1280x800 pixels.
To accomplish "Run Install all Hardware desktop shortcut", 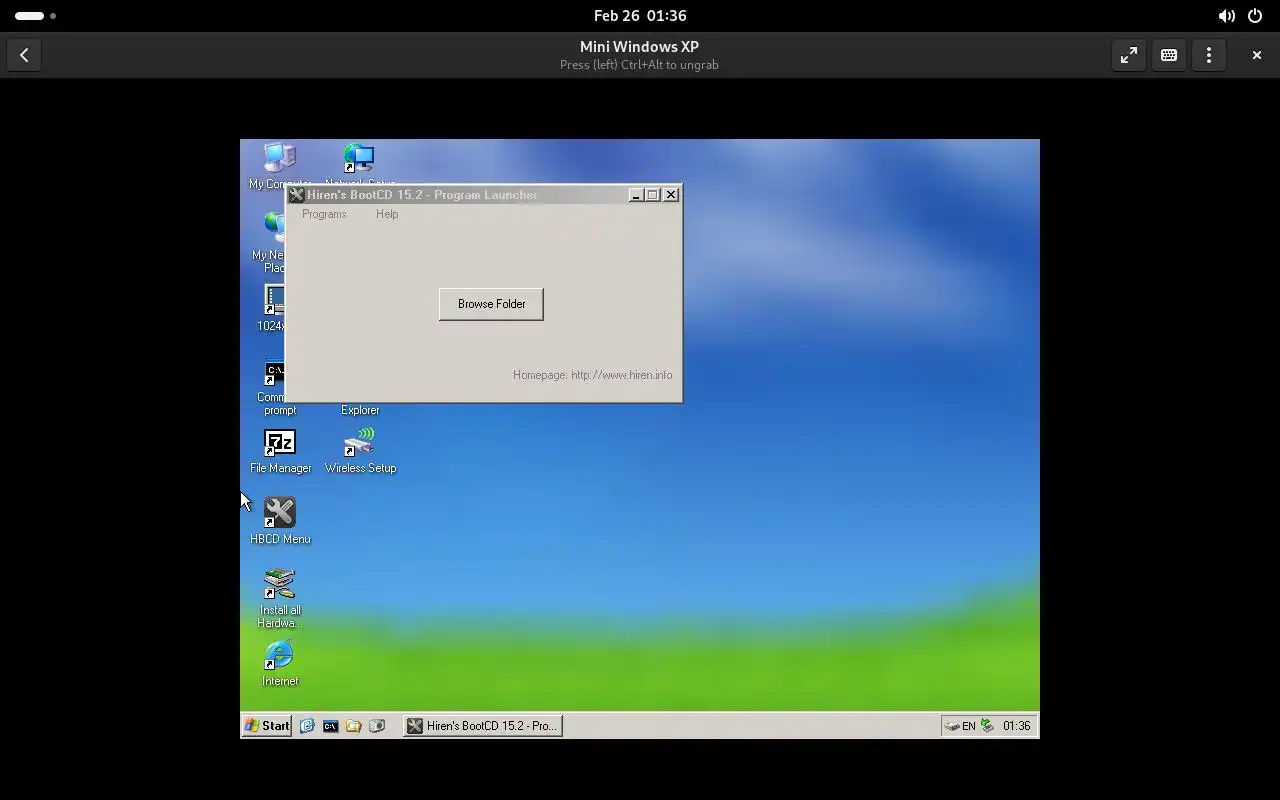I will point(280,598).
